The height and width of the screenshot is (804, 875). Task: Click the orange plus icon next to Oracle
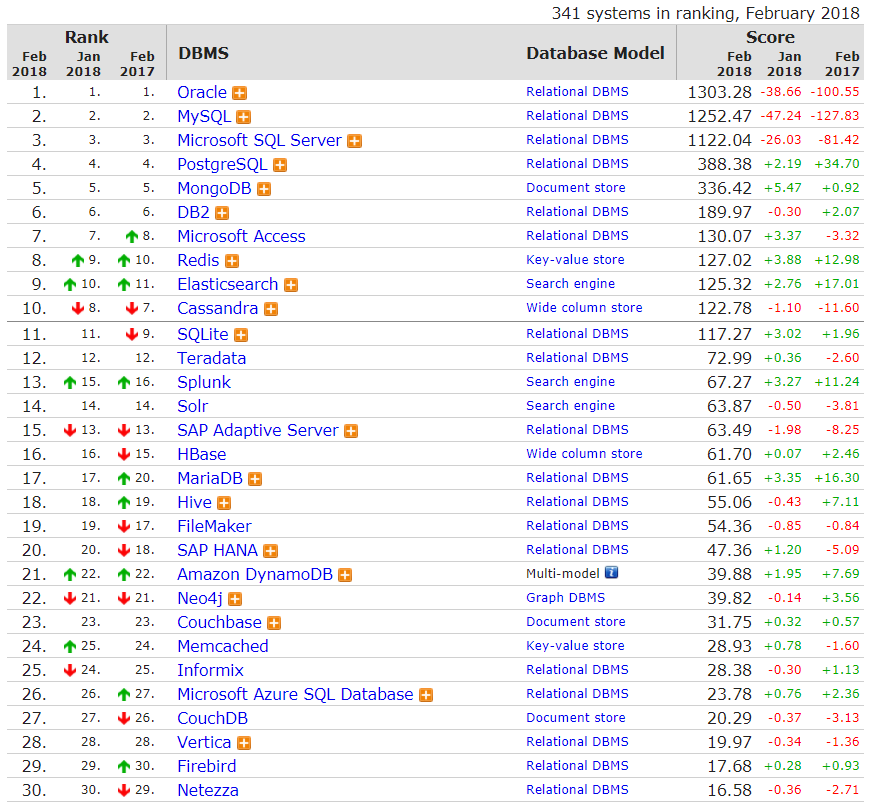(240, 93)
